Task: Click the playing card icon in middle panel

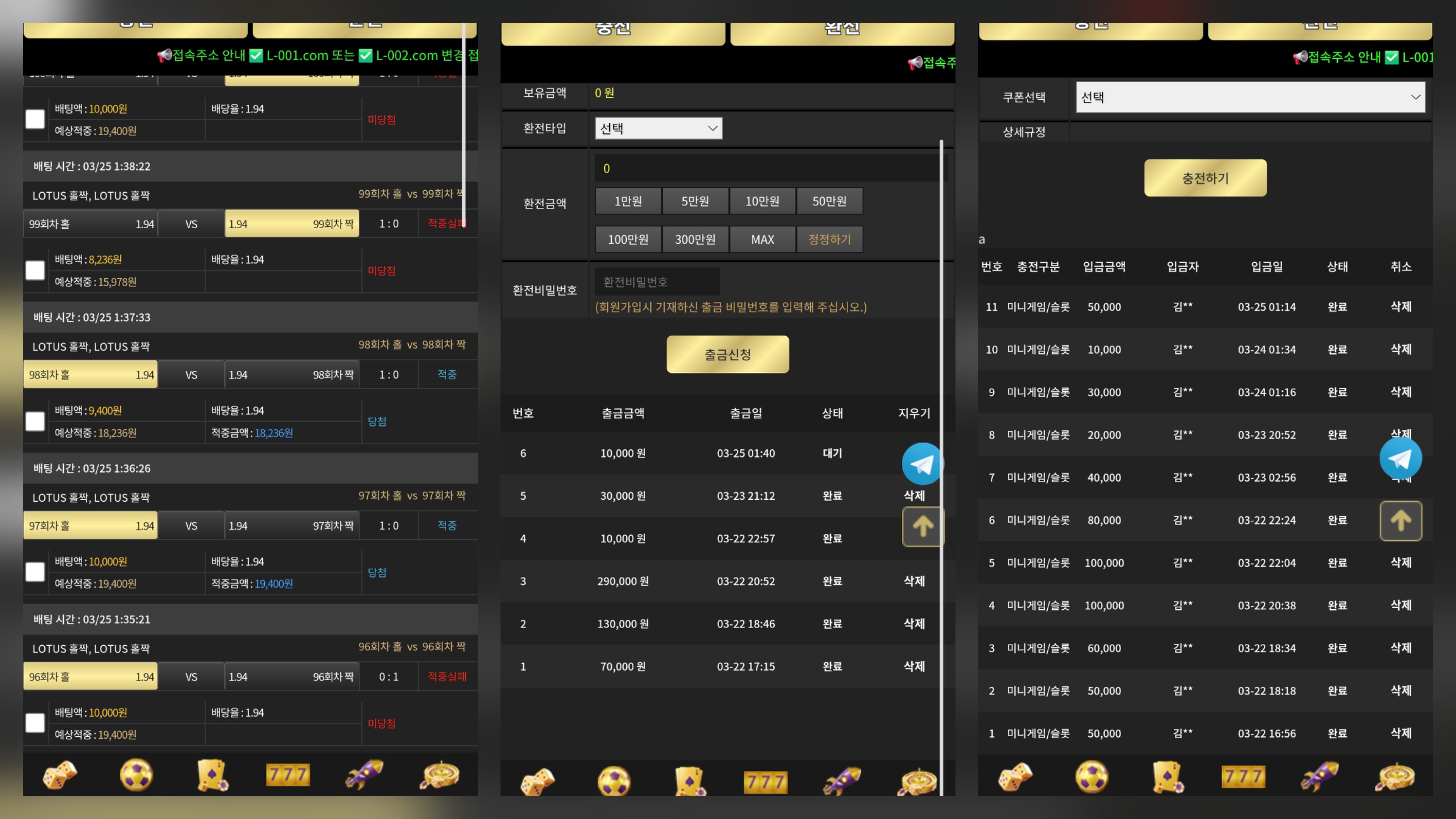Action: pyautogui.click(x=690, y=782)
